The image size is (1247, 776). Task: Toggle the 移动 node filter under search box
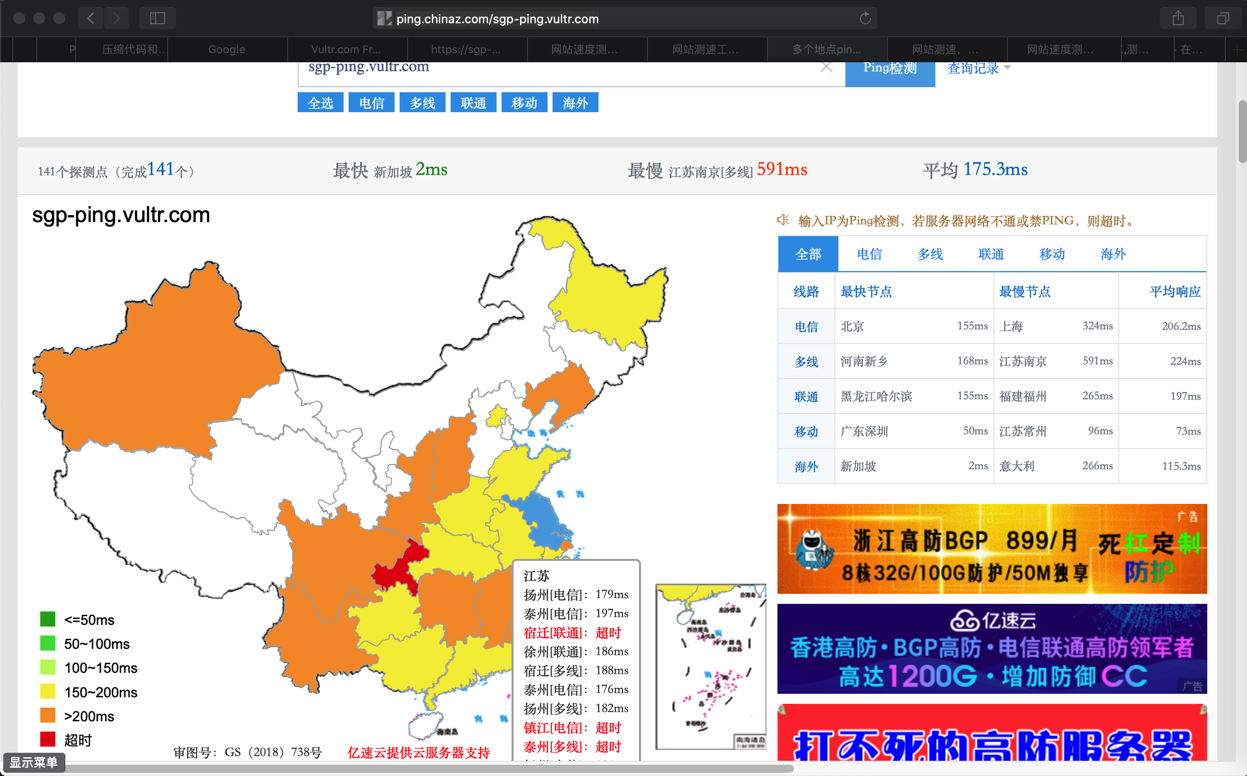(x=524, y=102)
